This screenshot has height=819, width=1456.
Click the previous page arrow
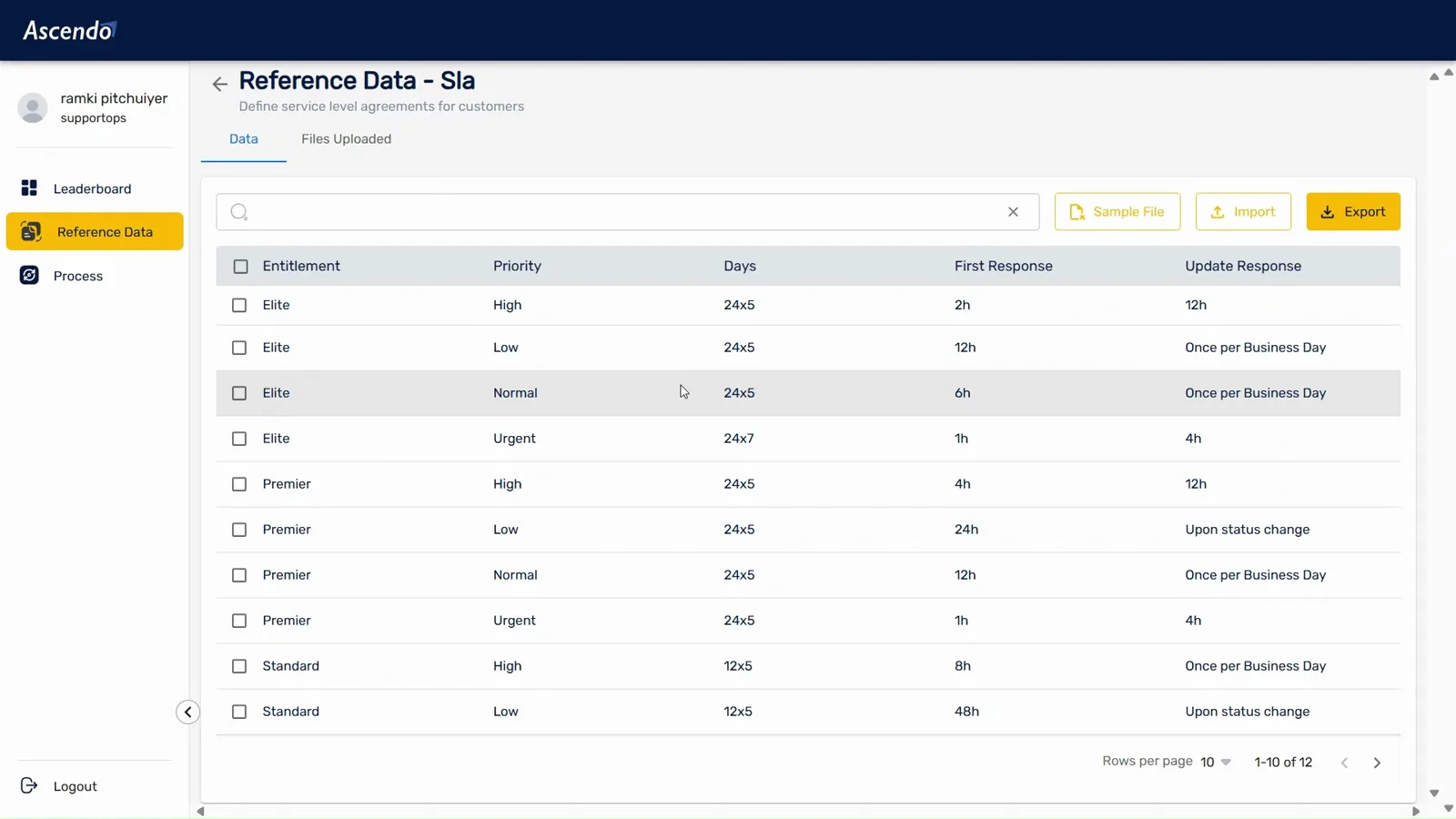click(x=1344, y=763)
